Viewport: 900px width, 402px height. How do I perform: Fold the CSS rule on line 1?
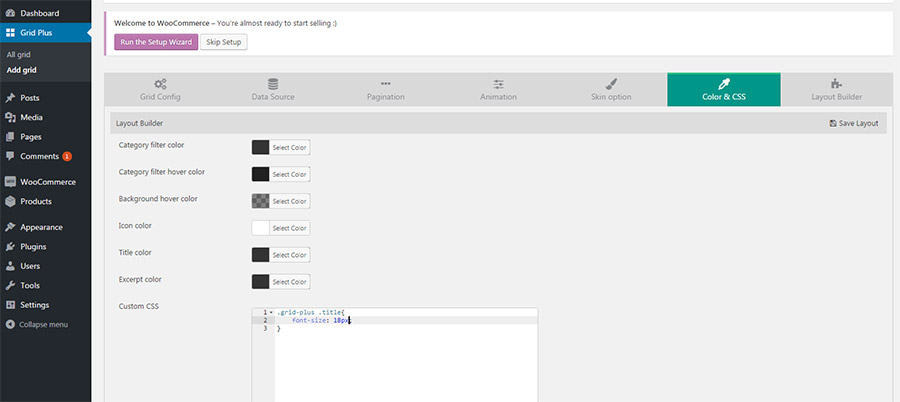pyautogui.click(x=270, y=312)
